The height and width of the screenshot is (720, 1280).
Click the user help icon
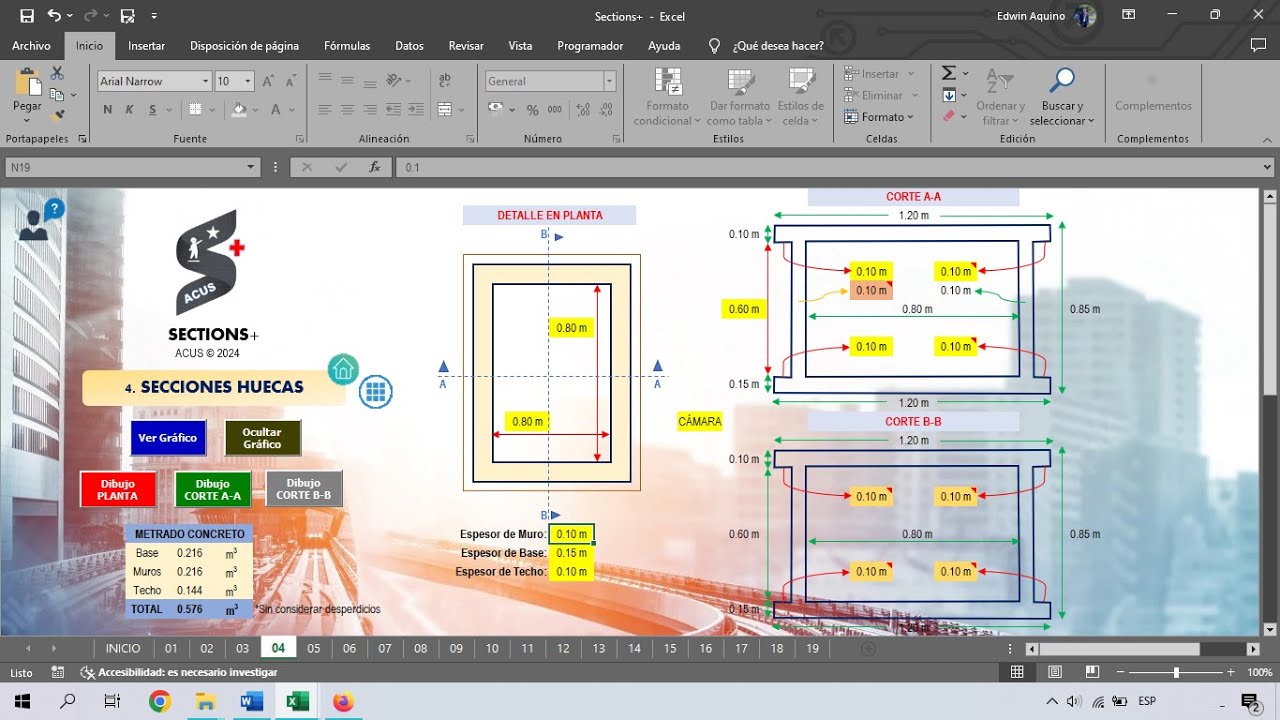click(x=40, y=220)
